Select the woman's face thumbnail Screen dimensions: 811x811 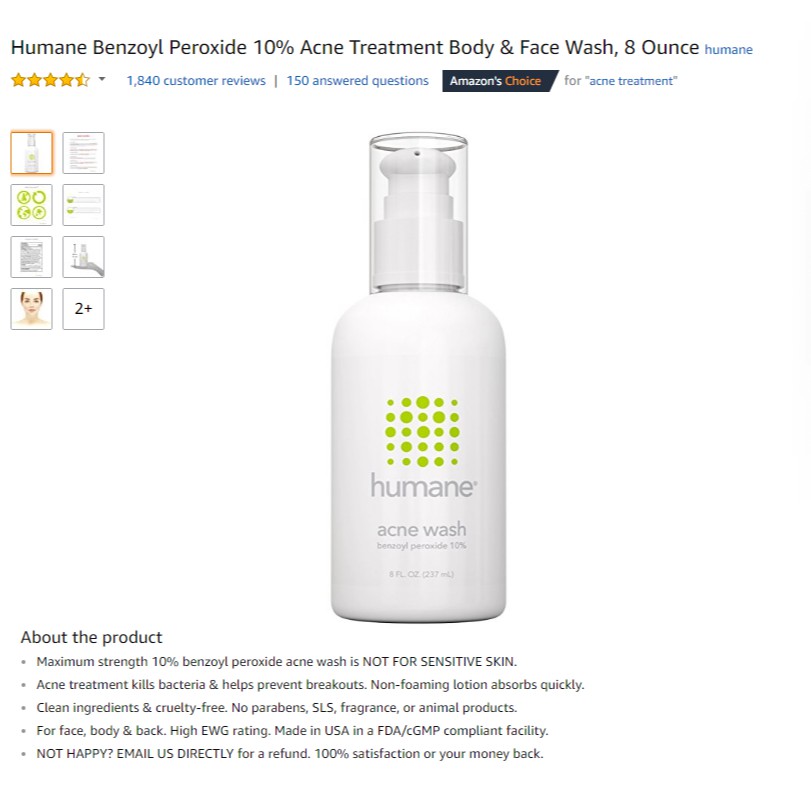[32, 309]
